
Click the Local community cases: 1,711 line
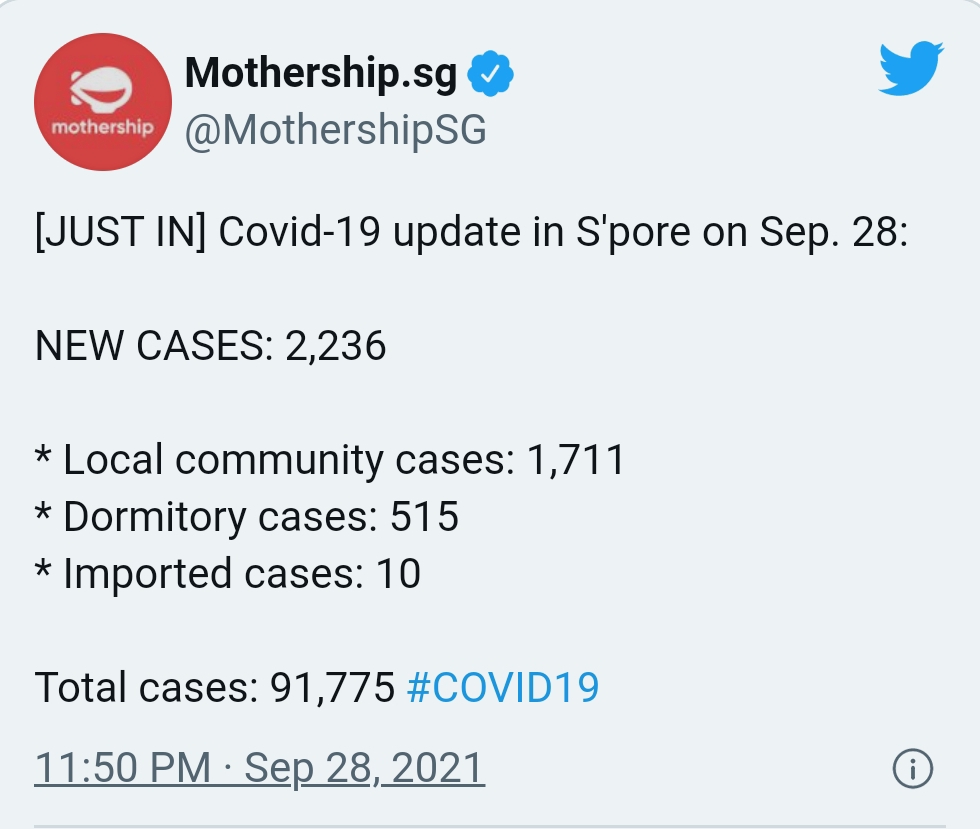pos(330,460)
